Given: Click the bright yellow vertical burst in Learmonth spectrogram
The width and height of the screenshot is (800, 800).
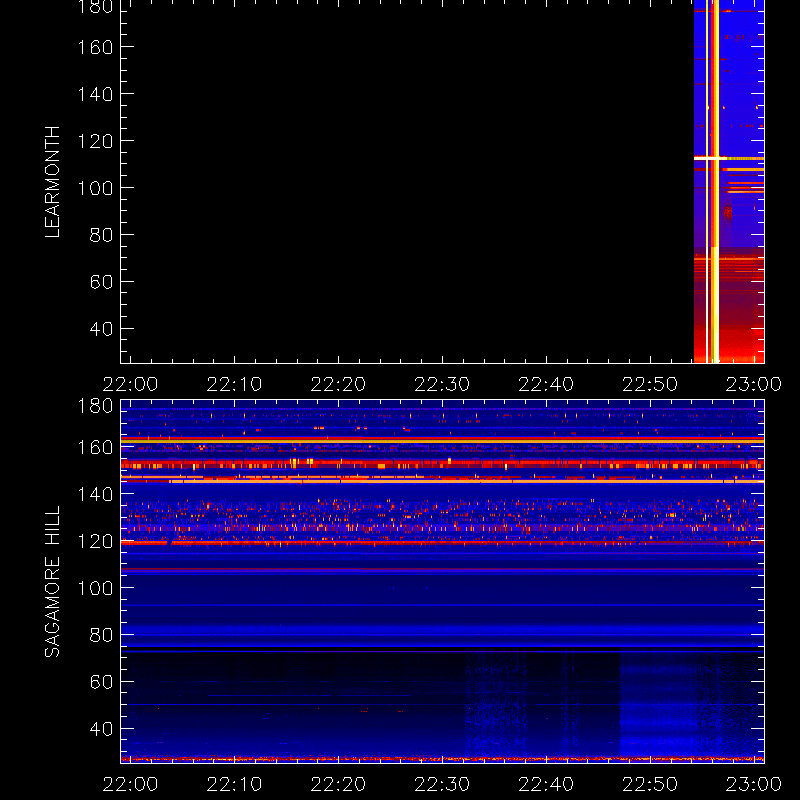Looking at the screenshot, I should click(715, 182).
